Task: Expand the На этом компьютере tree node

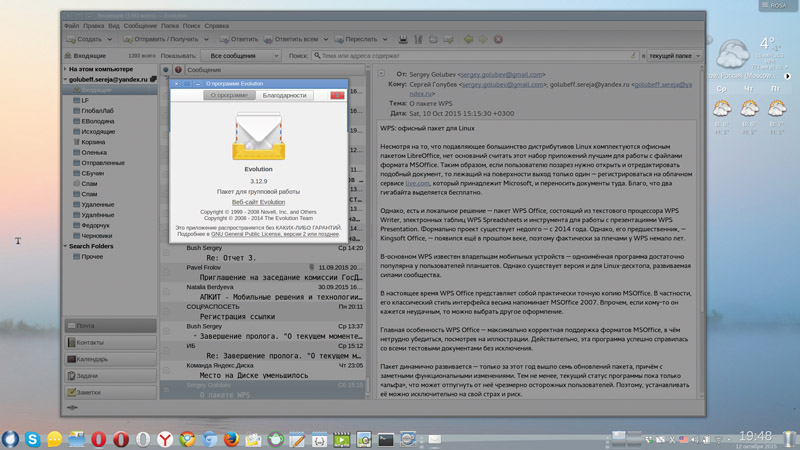Action: pyautogui.click(x=65, y=69)
